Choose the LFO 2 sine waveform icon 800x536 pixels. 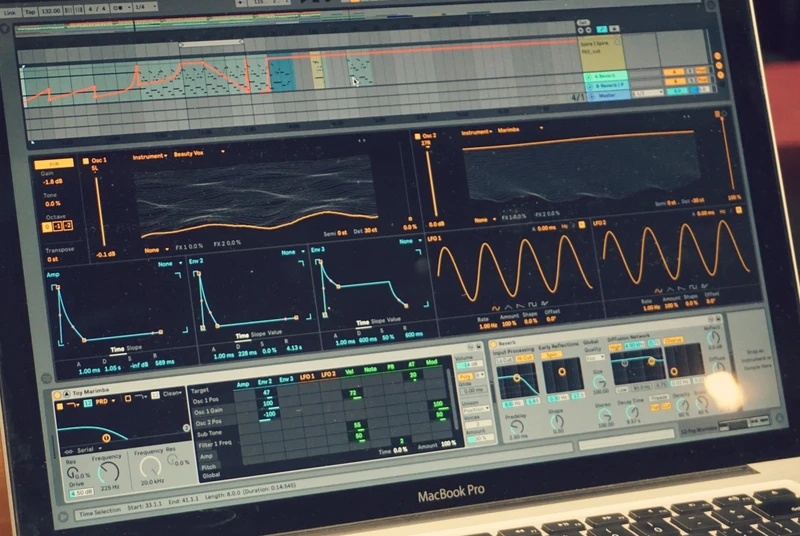tap(659, 290)
